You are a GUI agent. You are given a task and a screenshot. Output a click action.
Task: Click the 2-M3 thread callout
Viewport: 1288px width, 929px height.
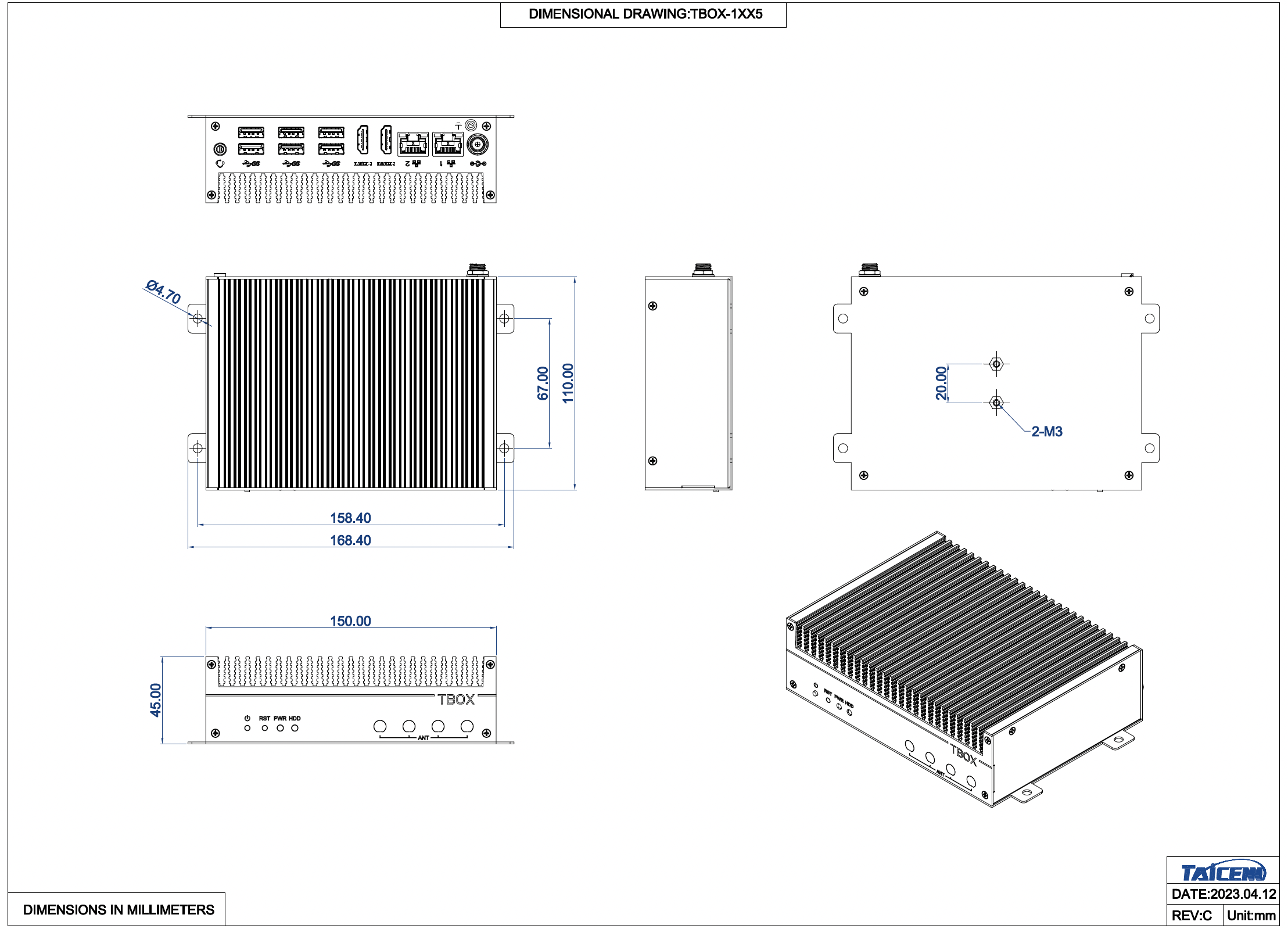click(1046, 432)
